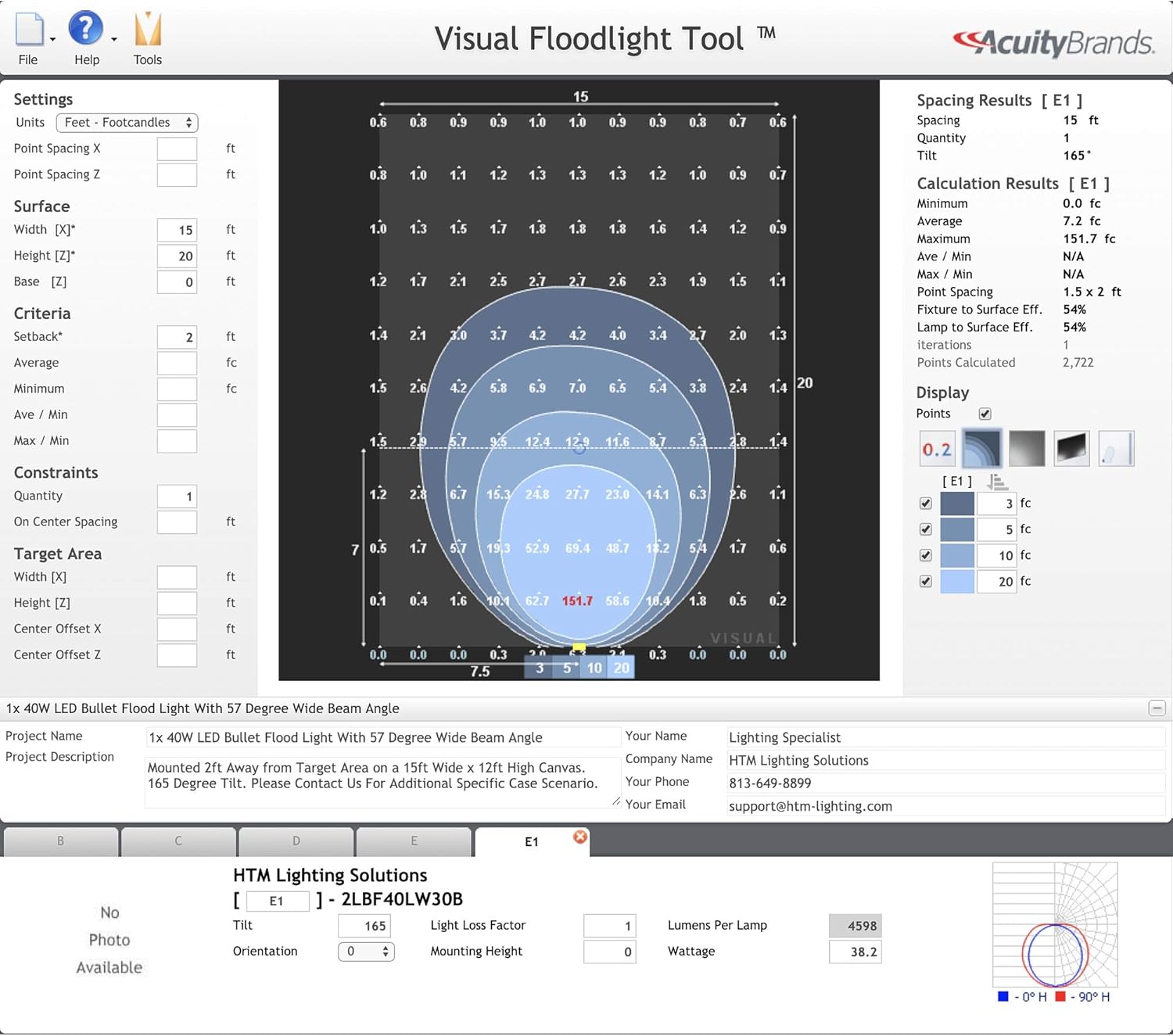1173x1036 pixels.
Task: Pick the 10 fc contour color swatch
Action: (x=957, y=555)
